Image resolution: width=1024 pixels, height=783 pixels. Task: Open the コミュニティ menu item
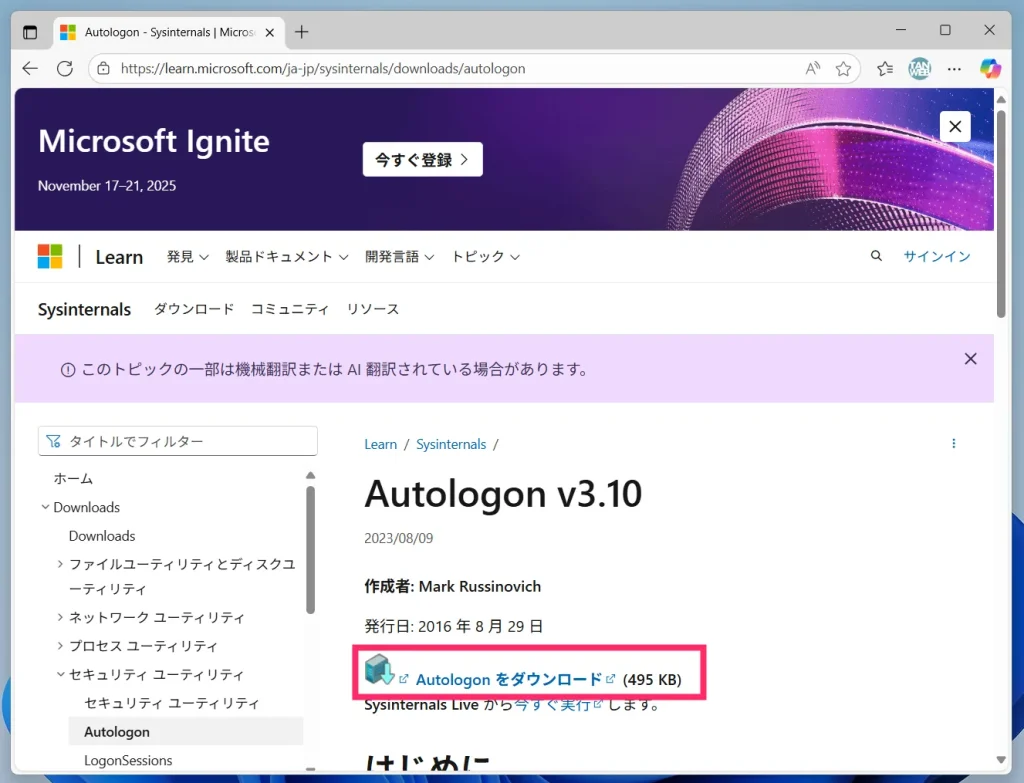[x=290, y=309]
